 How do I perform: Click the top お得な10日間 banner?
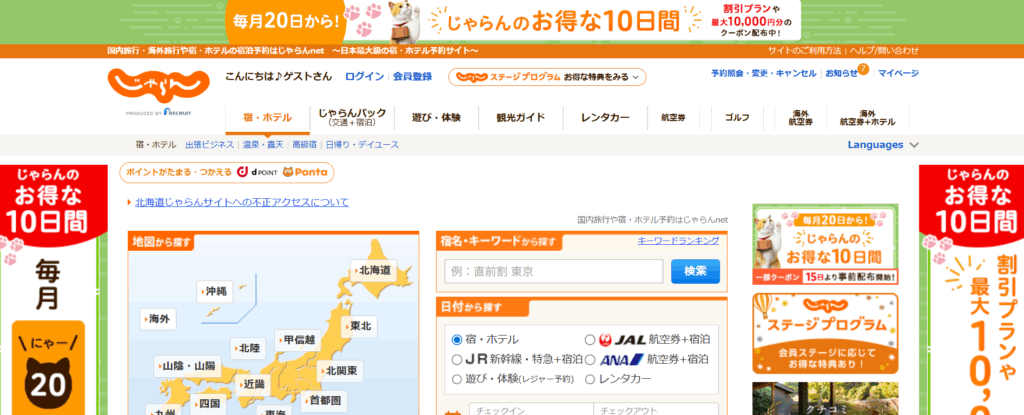(x=513, y=21)
